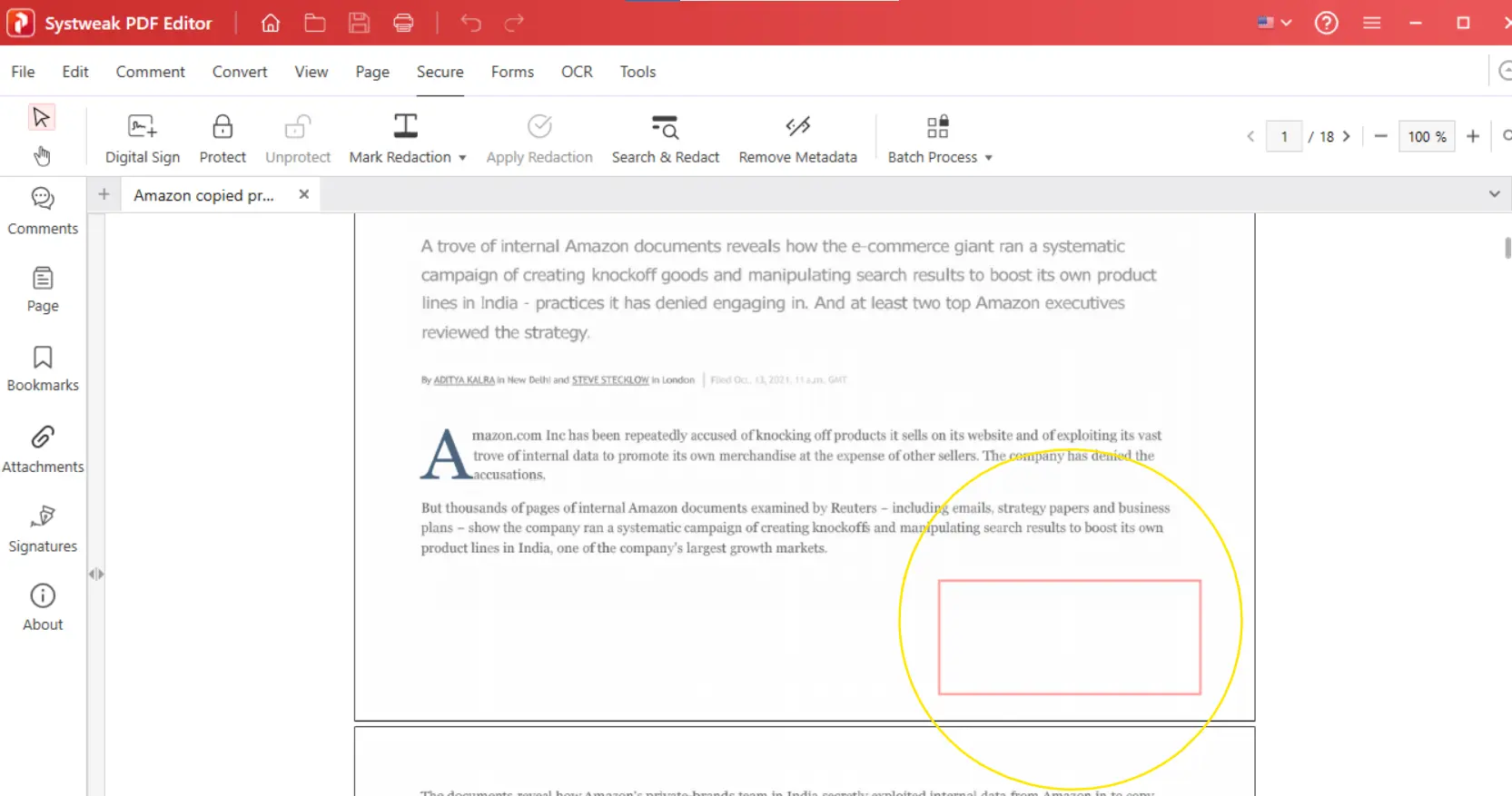Expand the Mark Redaction dropdown arrow
Screen dimensions: 1512x796
[462, 158]
